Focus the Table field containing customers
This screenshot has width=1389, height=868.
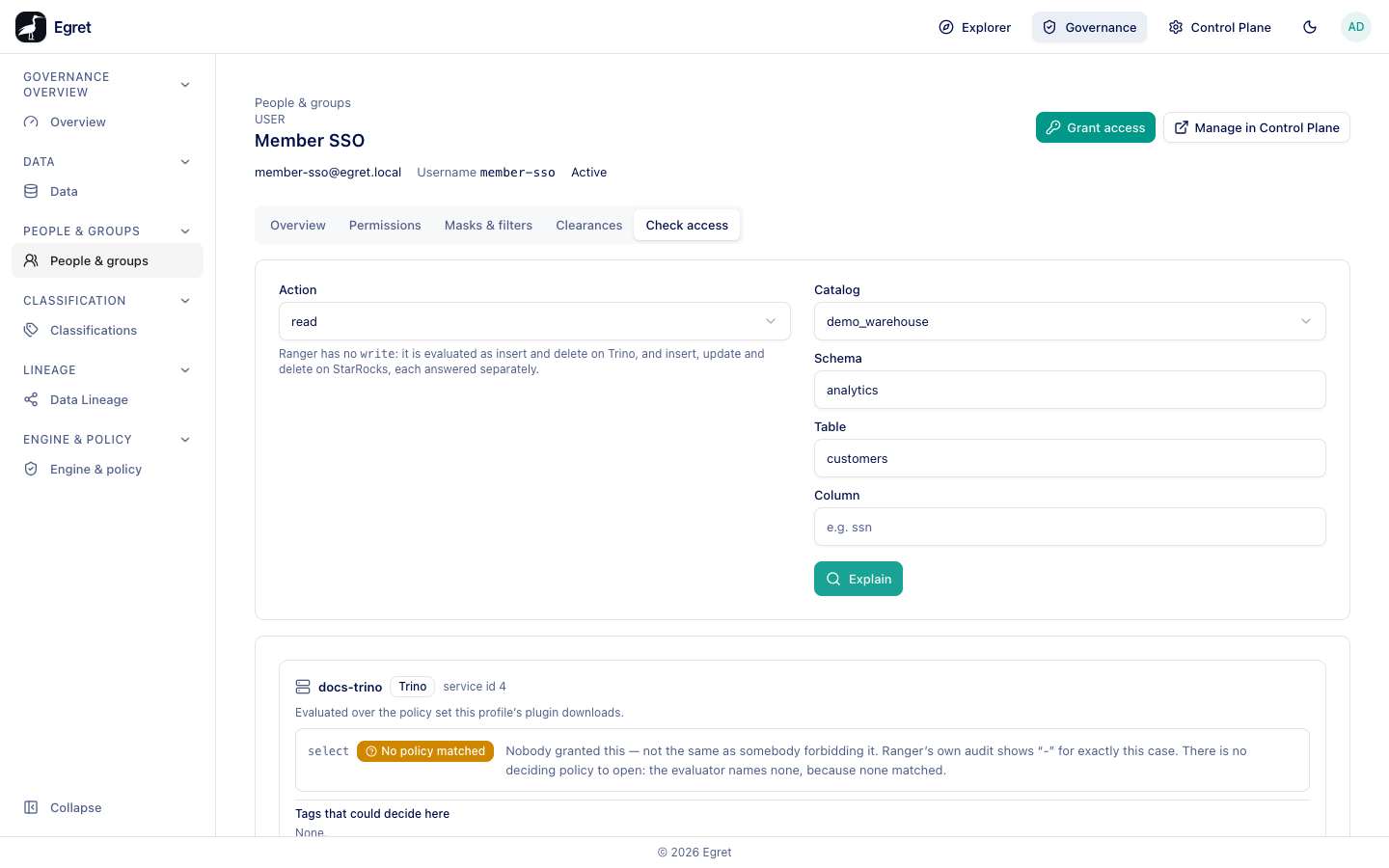1070,458
